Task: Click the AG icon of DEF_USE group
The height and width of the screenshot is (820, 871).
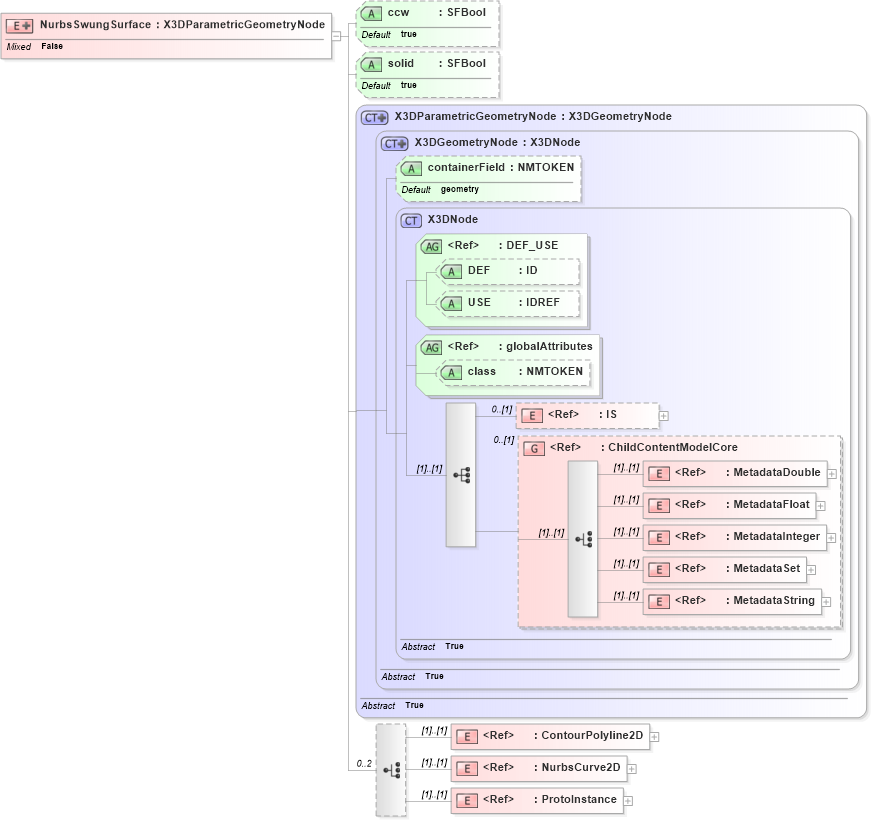Action: (431, 246)
